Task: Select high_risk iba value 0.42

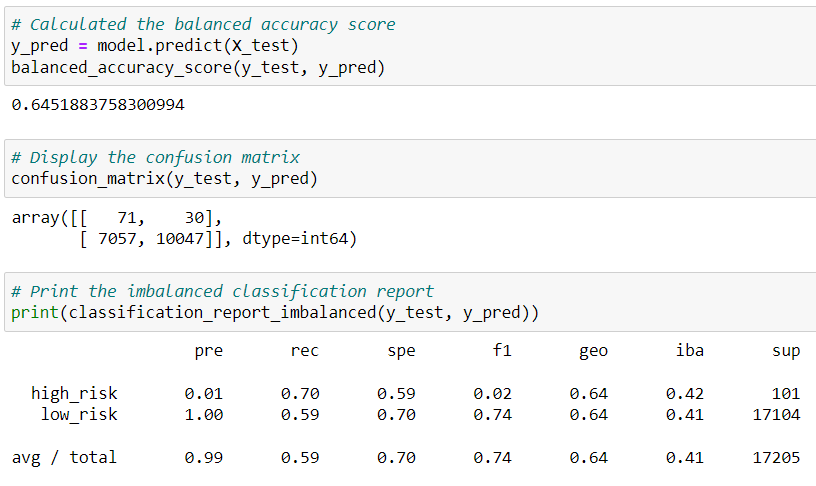Action: coord(685,394)
